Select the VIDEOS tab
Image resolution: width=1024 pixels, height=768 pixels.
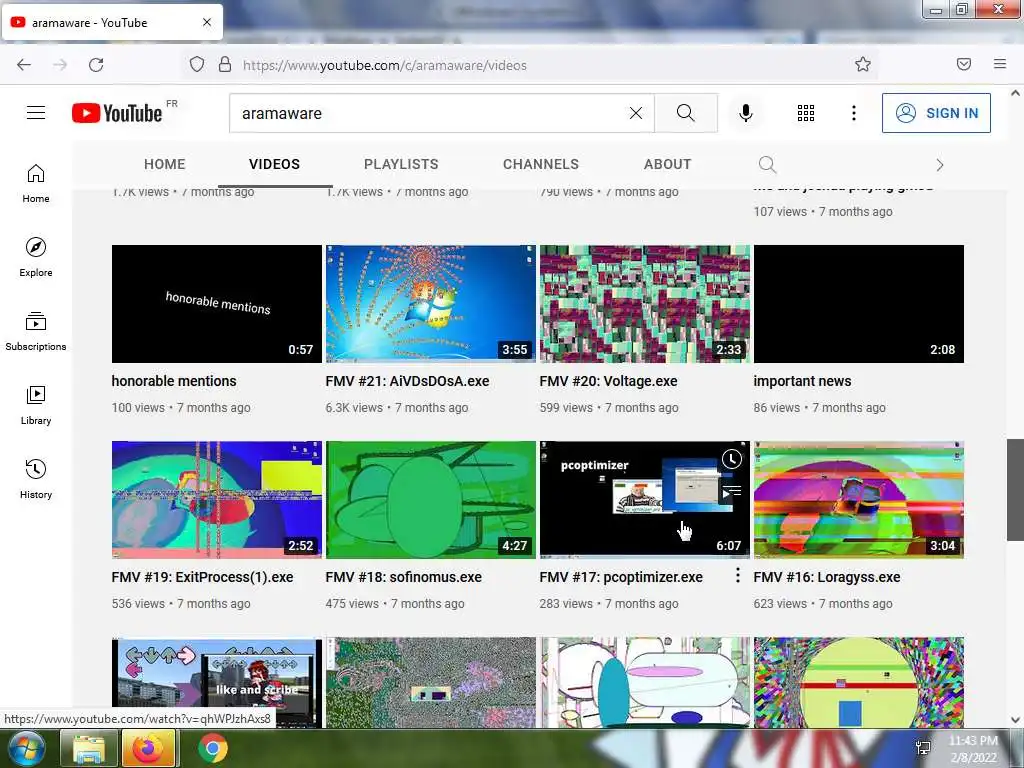(x=274, y=165)
